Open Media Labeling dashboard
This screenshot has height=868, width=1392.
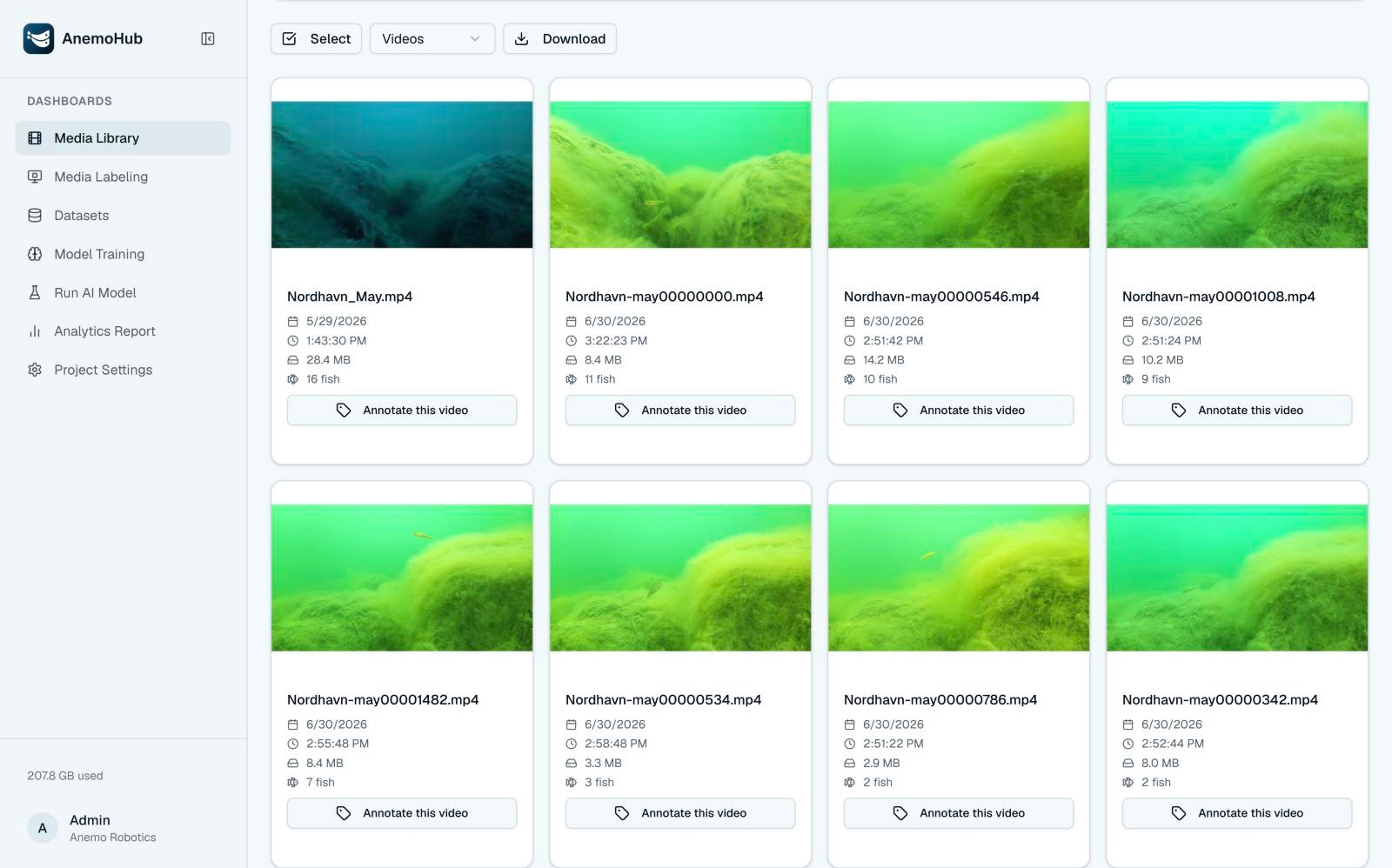(123, 177)
